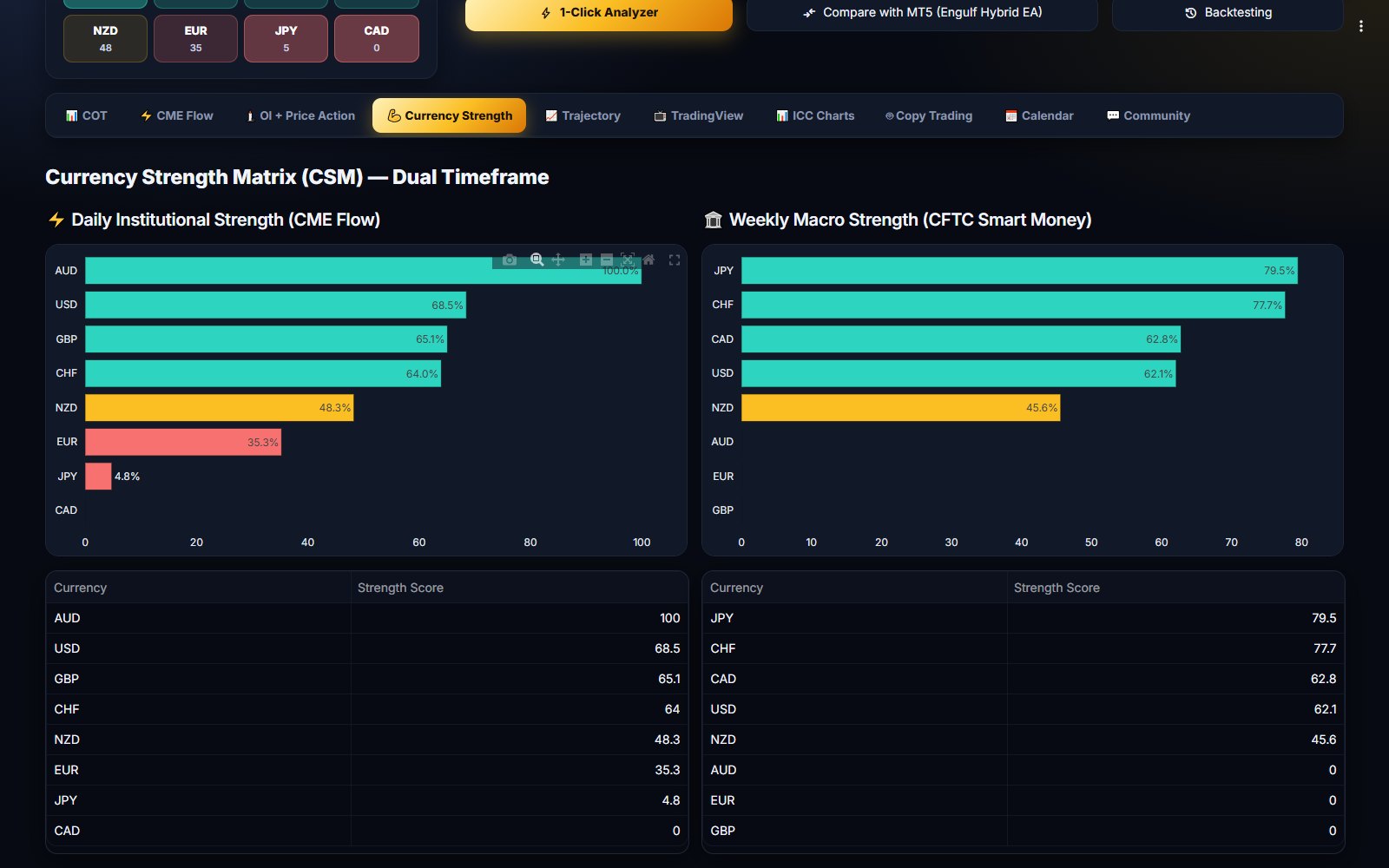The image size is (1389, 868).
Task: Click the JPY 79.5% bar in weekly chart
Action: click(x=1019, y=271)
